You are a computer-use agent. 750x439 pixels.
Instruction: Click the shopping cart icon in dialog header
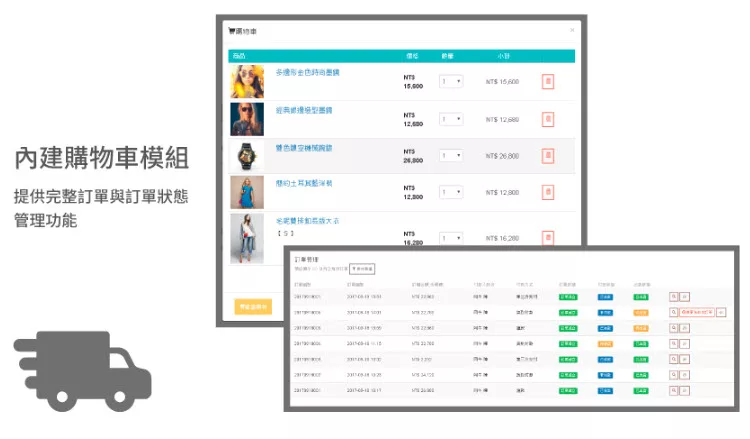click(232, 31)
